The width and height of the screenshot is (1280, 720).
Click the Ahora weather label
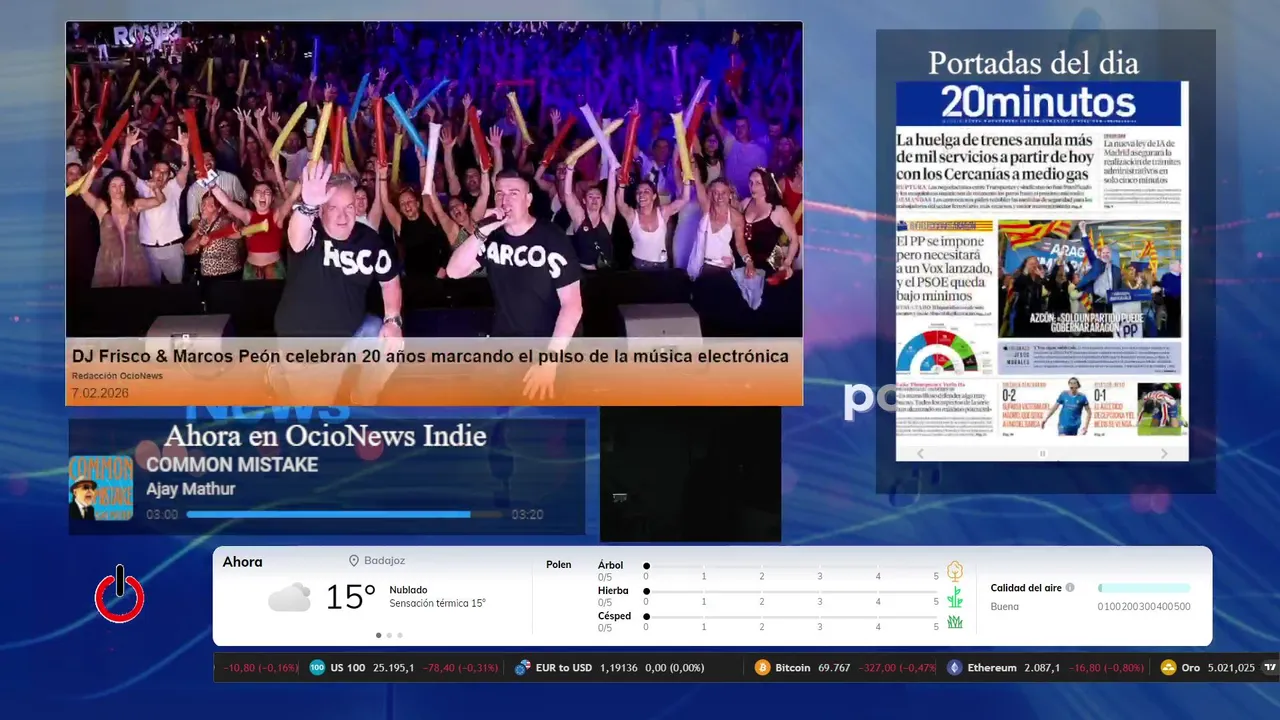point(242,562)
